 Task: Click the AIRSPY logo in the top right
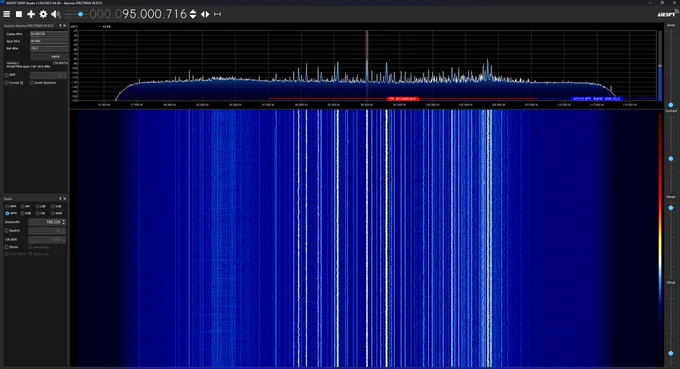(x=667, y=14)
